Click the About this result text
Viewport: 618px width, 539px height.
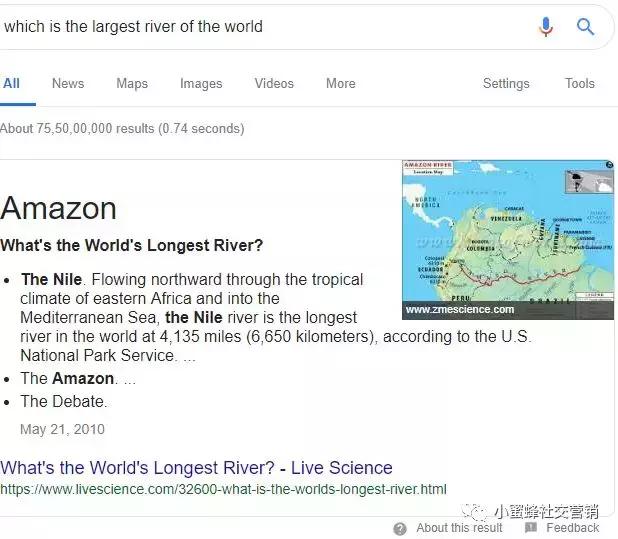pyautogui.click(x=459, y=528)
